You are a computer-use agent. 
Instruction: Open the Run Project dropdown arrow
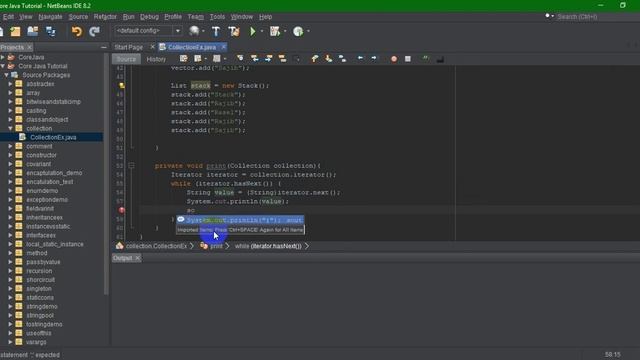click(x=262, y=31)
